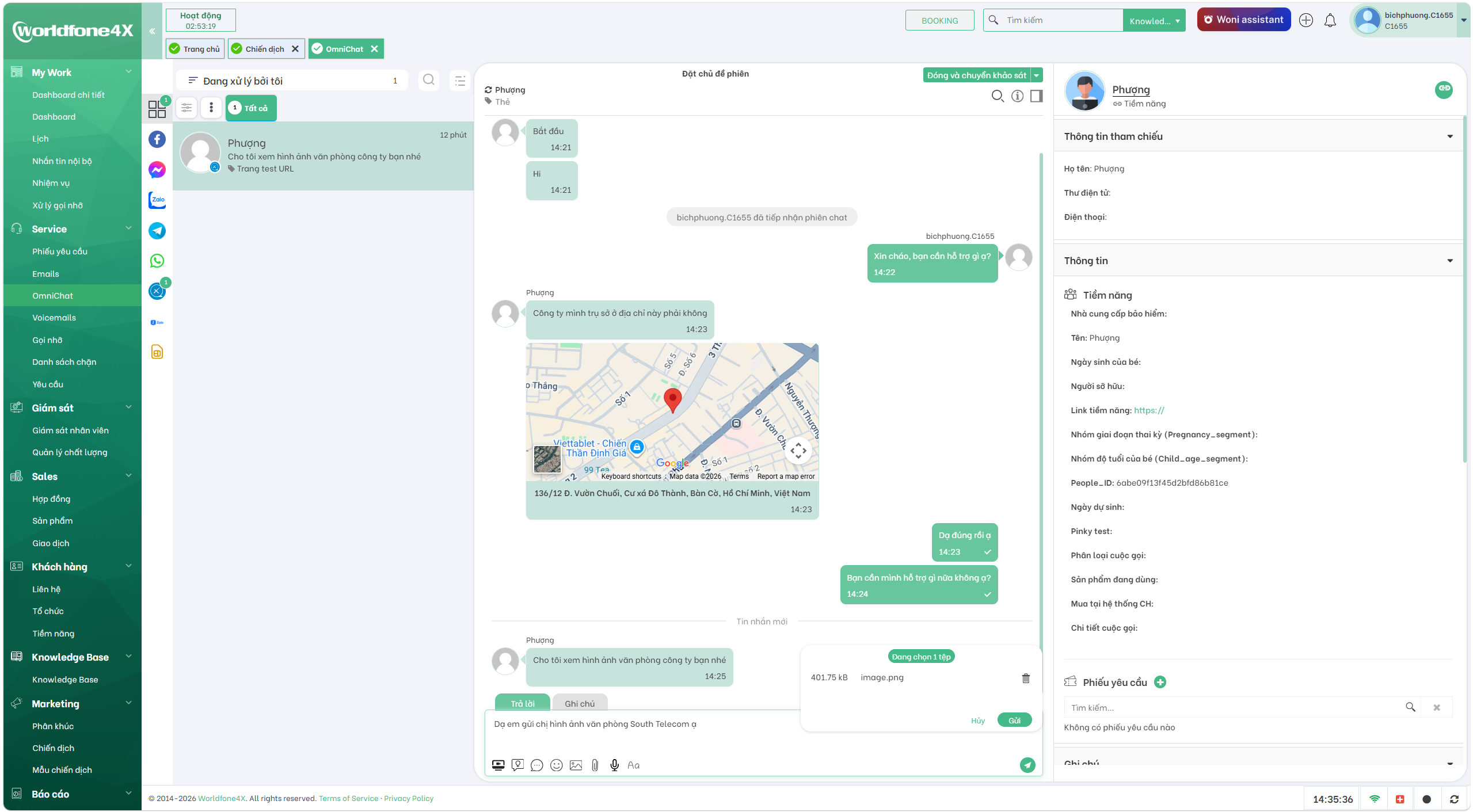Select the orange SIM card channel icon
This screenshot has width=1473, height=812.
click(157, 352)
